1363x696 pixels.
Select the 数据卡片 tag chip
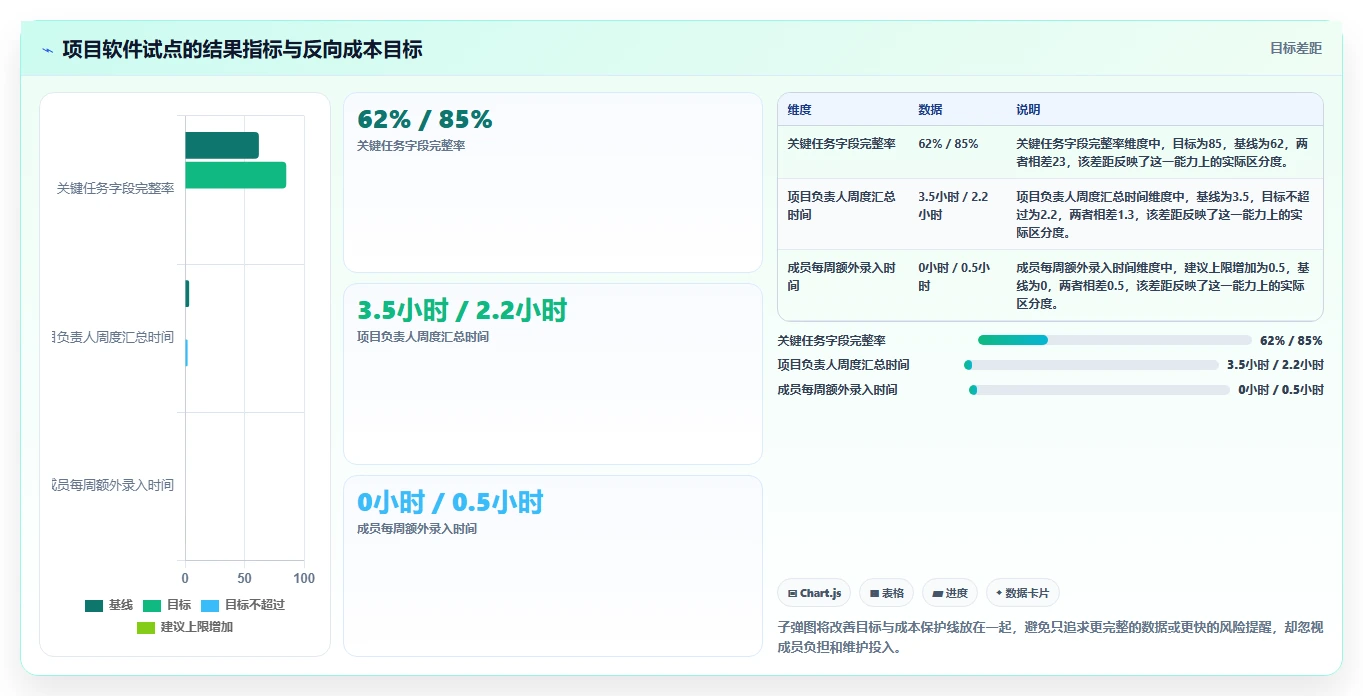coord(1023,593)
